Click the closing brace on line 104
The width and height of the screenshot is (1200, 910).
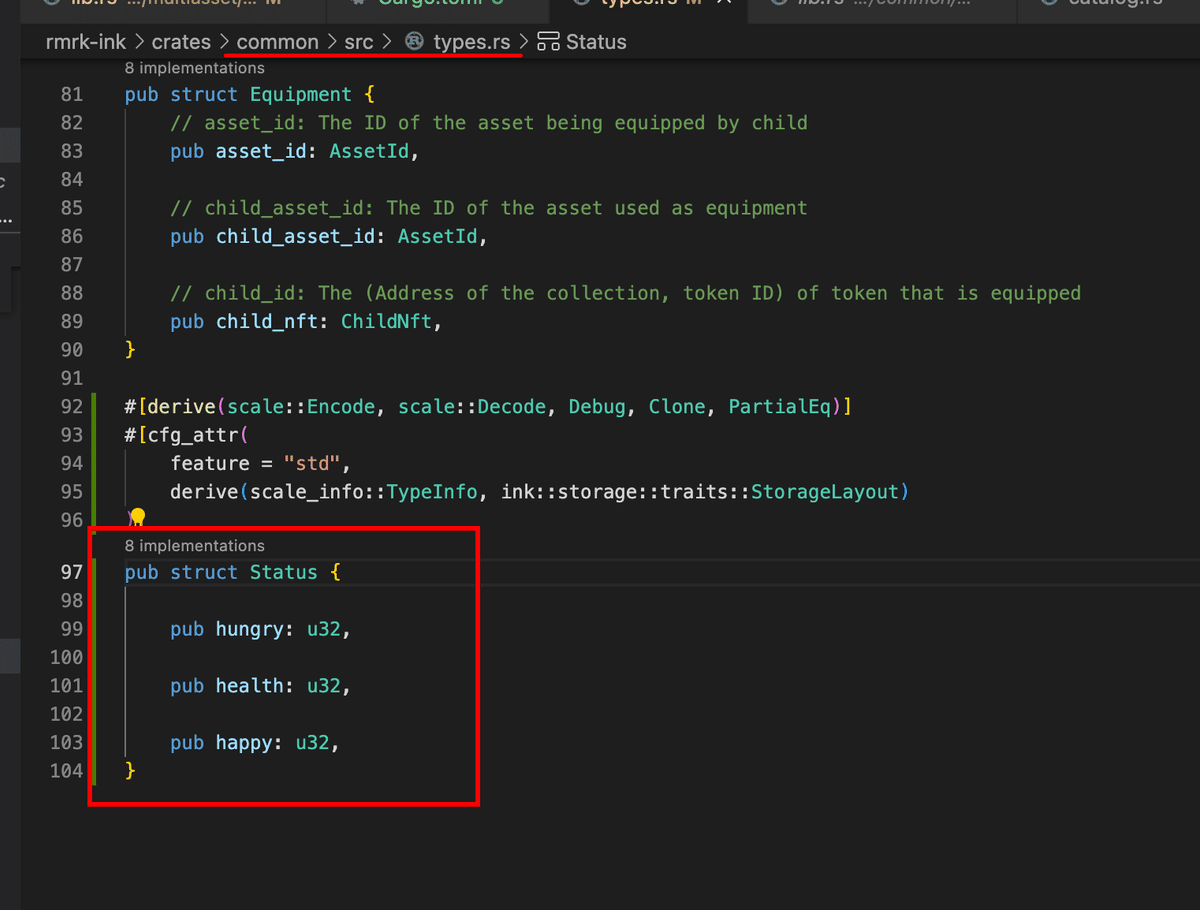click(130, 771)
